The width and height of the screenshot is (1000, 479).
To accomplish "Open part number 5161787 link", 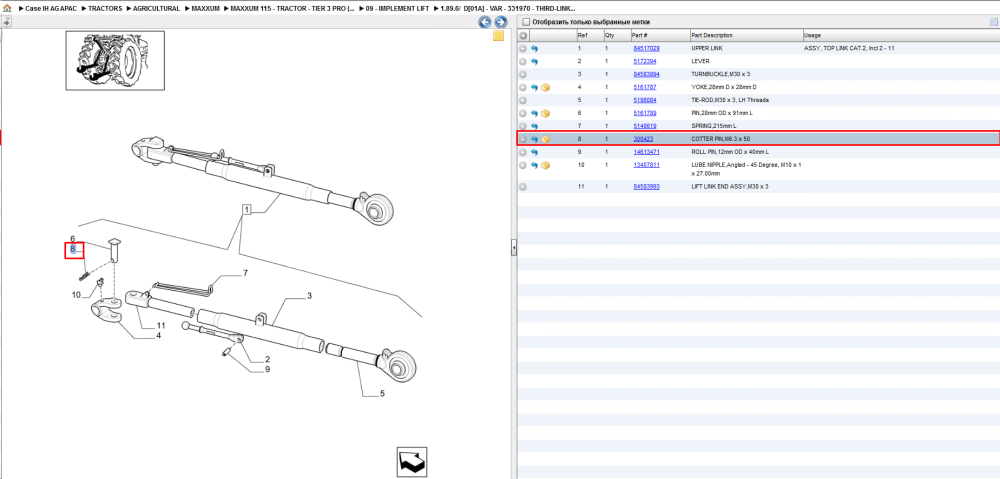I will [645, 87].
